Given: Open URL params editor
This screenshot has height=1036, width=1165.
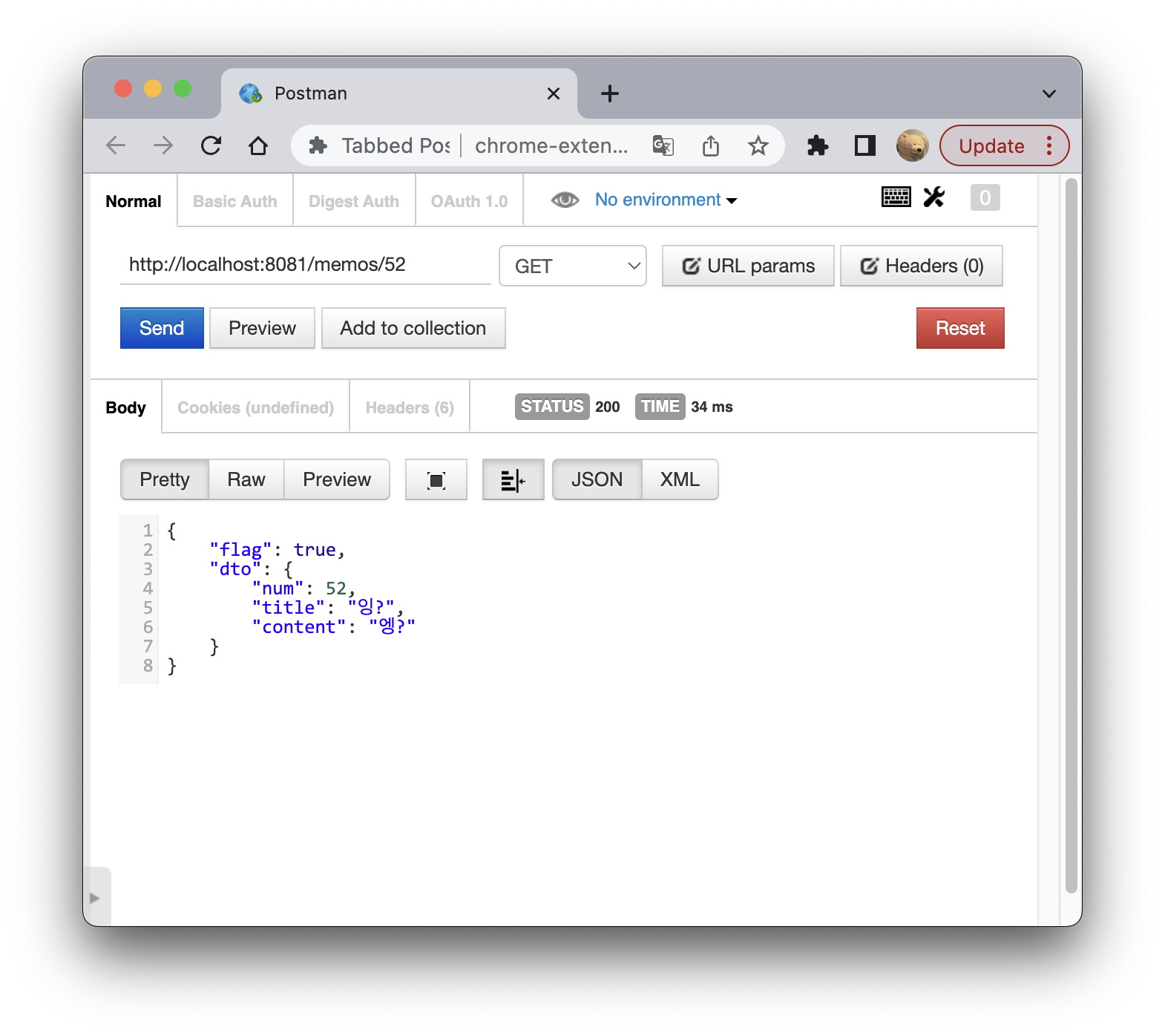Looking at the screenshot, I should (x=748, y=266).
